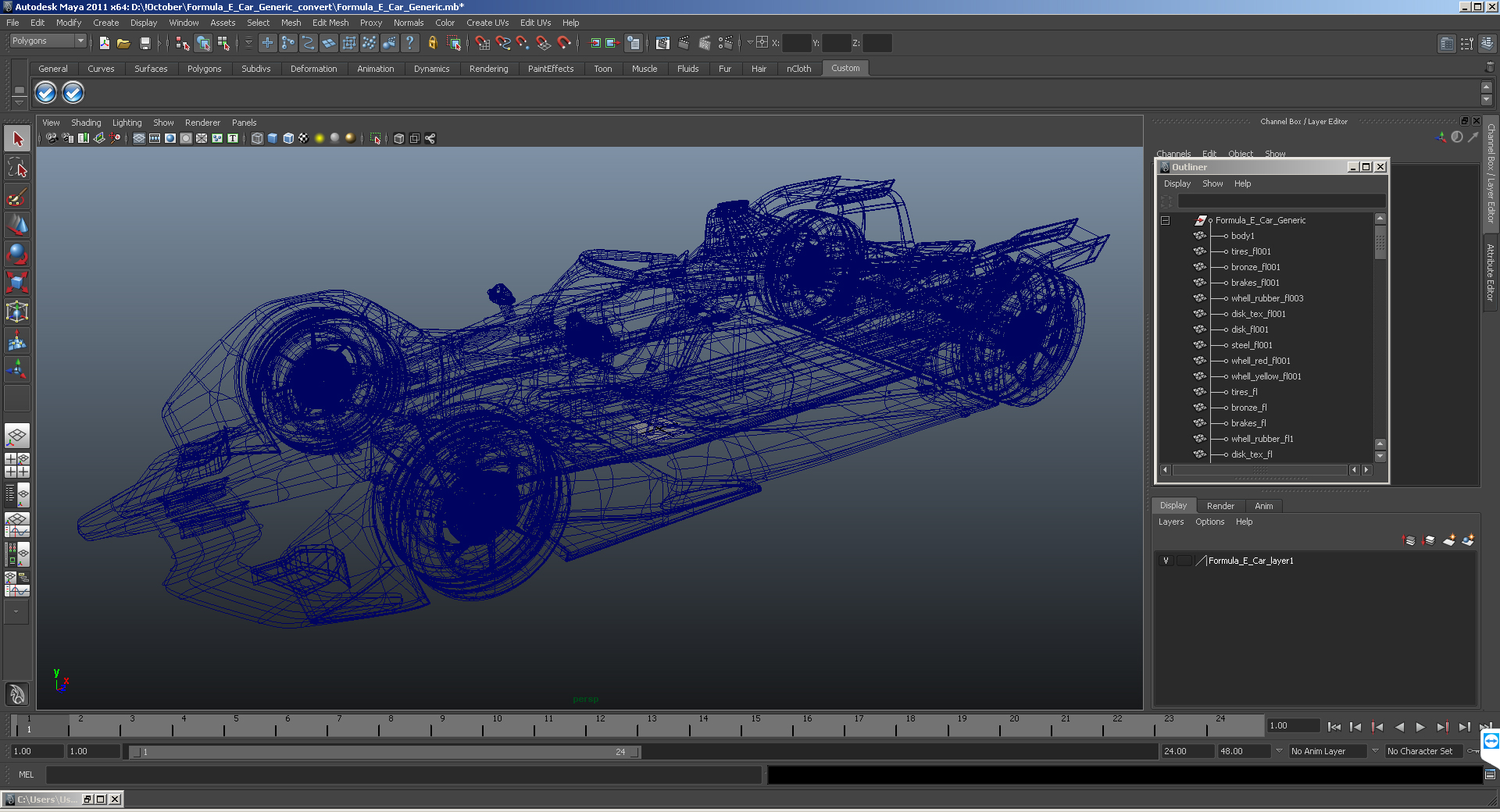The width and height of the screenshot is (1500, 812).
Task: Save the scene with the disk icon
Action: (x=145, y=43)
